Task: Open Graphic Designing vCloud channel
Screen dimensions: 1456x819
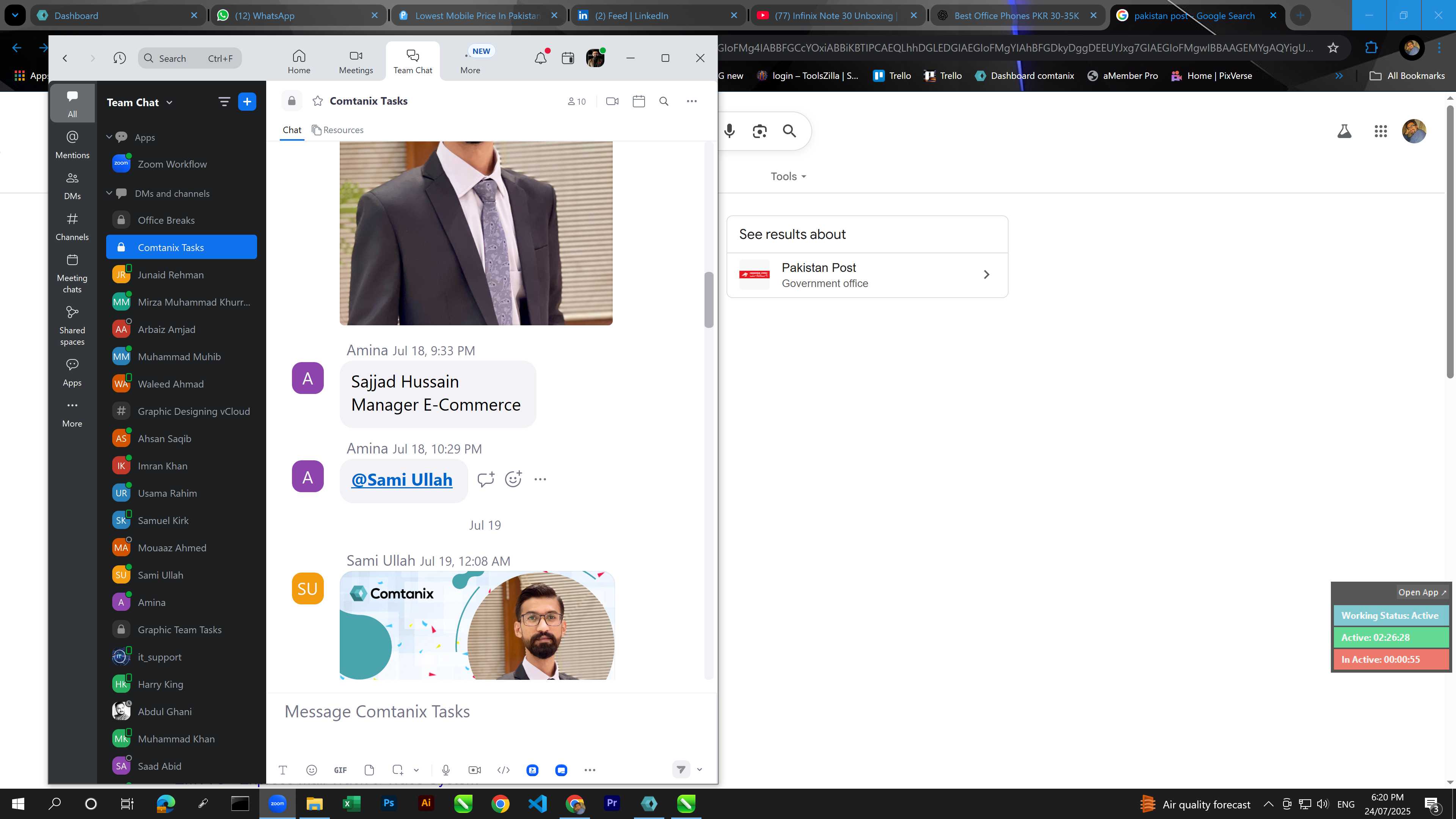Action: pos(182,411)
